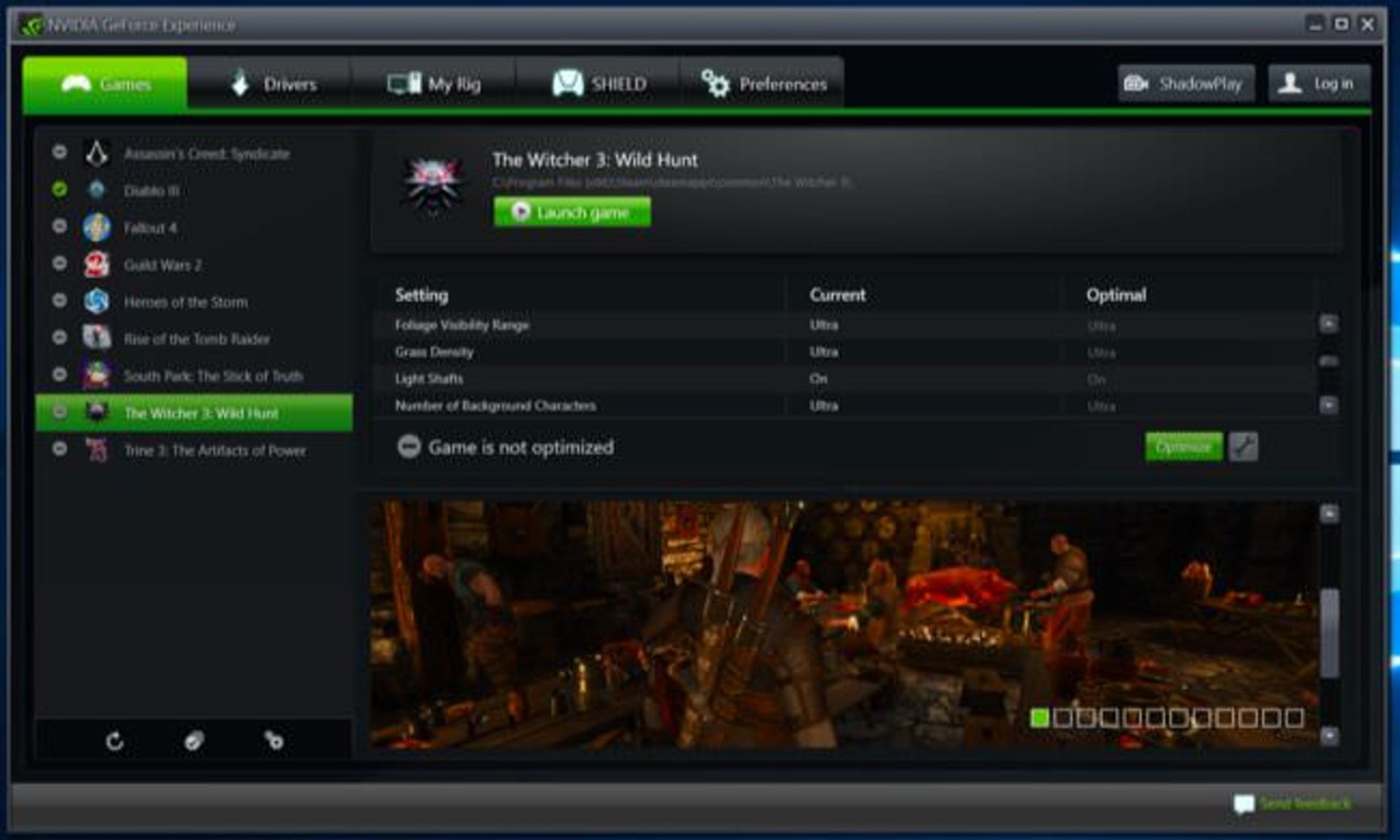
Task: Click the Guild Wars 2 game icon
Action: (96, 265)
